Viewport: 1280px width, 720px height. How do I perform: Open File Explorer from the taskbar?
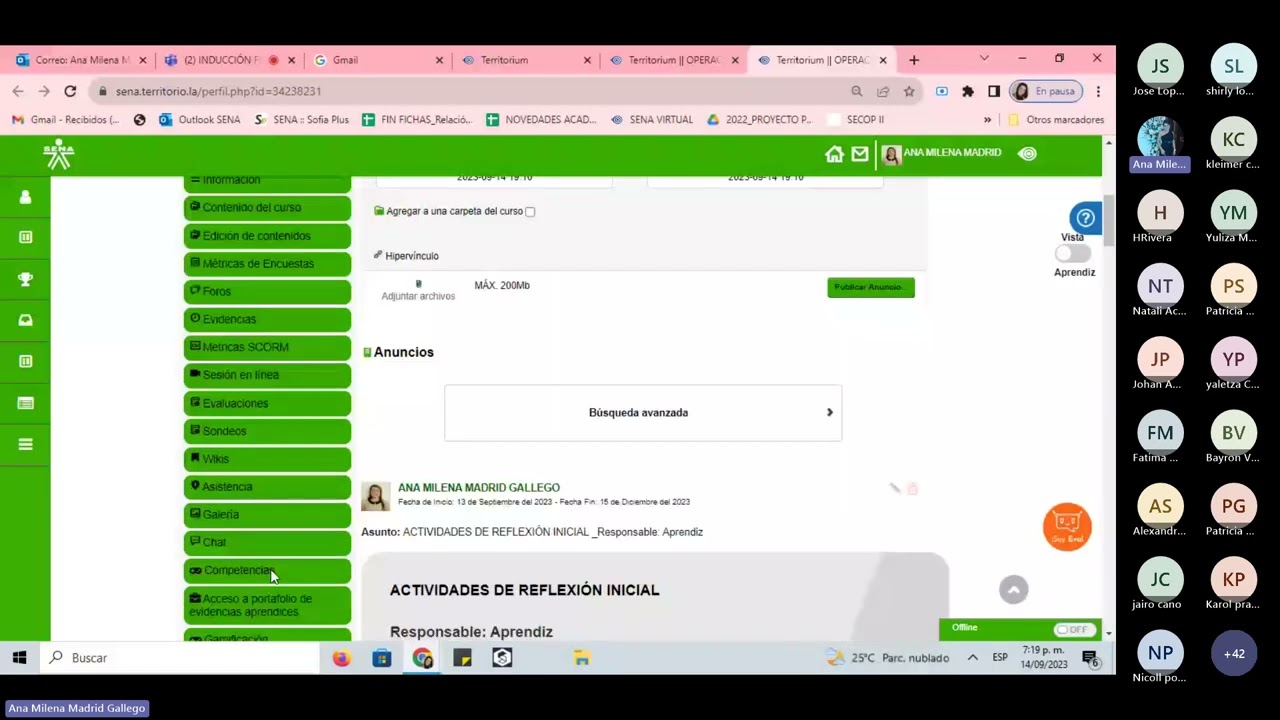tap(582, 658)
